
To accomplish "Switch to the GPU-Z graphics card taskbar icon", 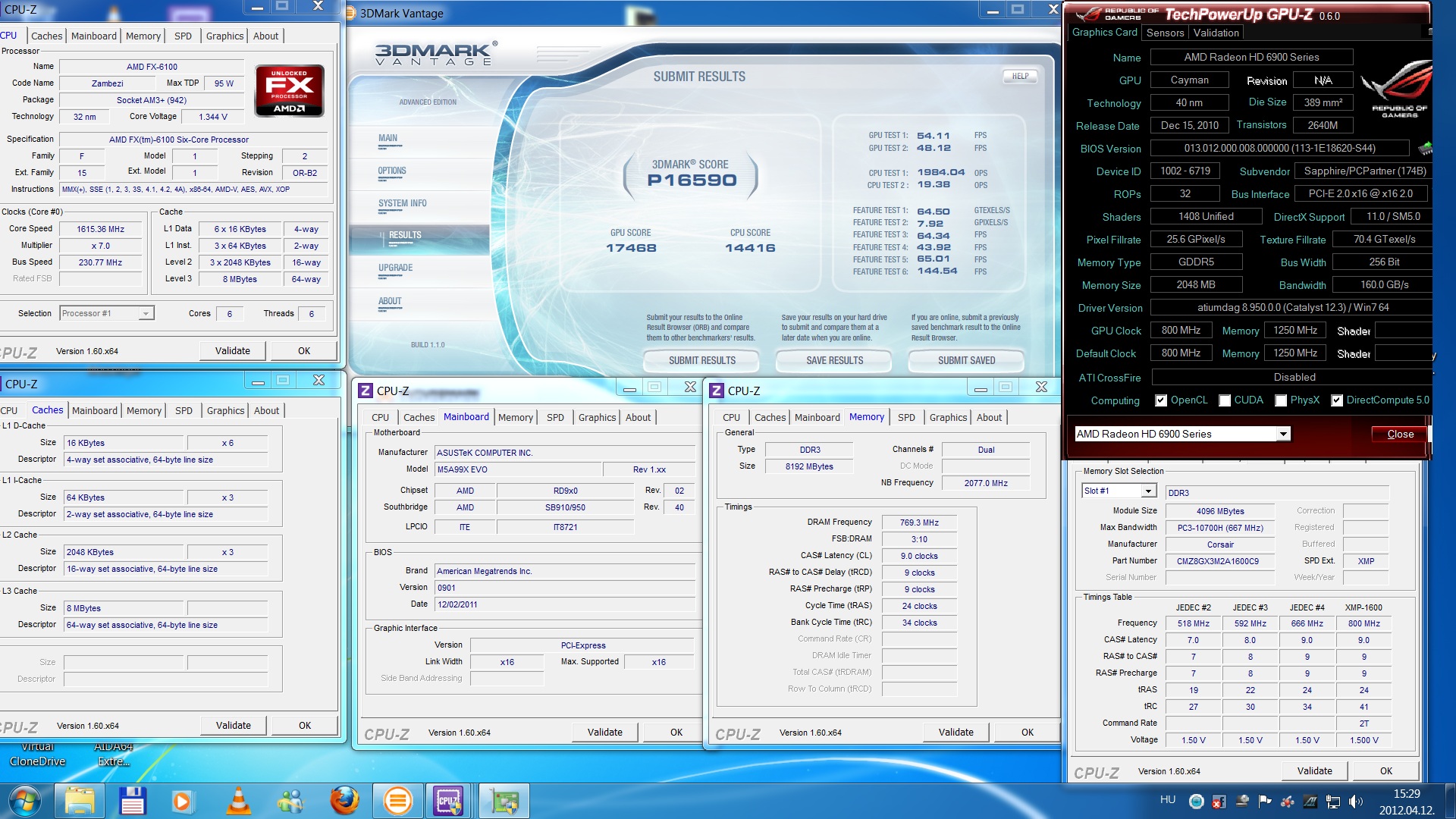I will (x=504, y=801).
